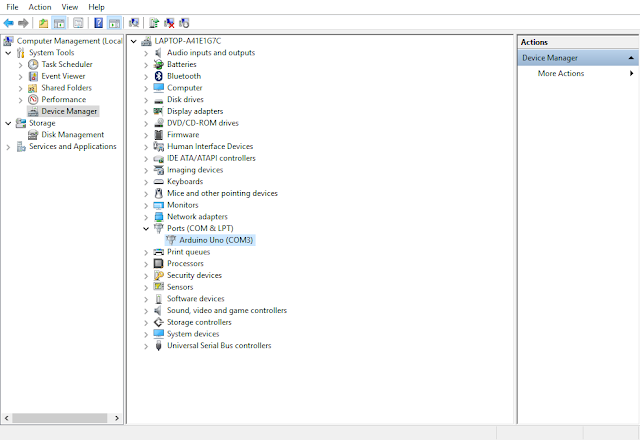
Task: Expand the Universal Serial Bus controllers node
Action: (146, 346)
